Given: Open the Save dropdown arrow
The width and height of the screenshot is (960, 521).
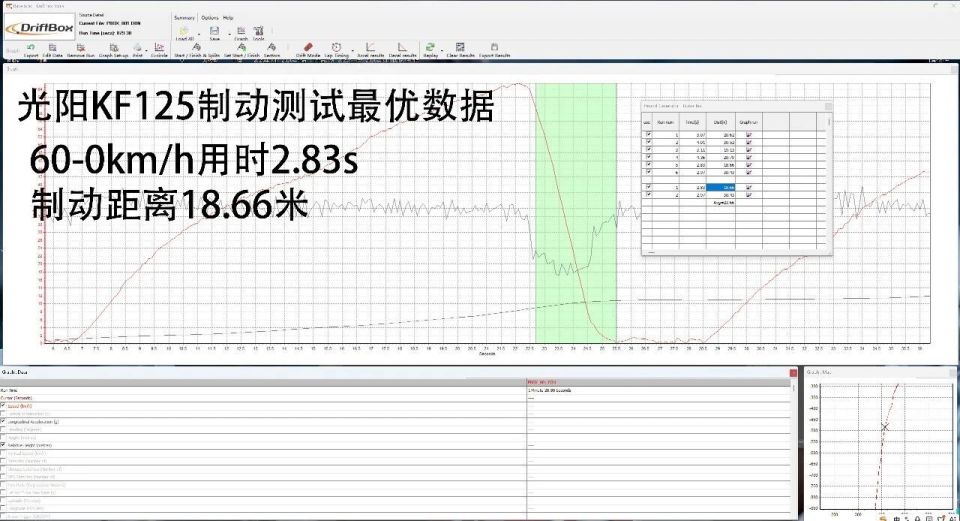Looking at the screenshot, I should pos(229,34).
